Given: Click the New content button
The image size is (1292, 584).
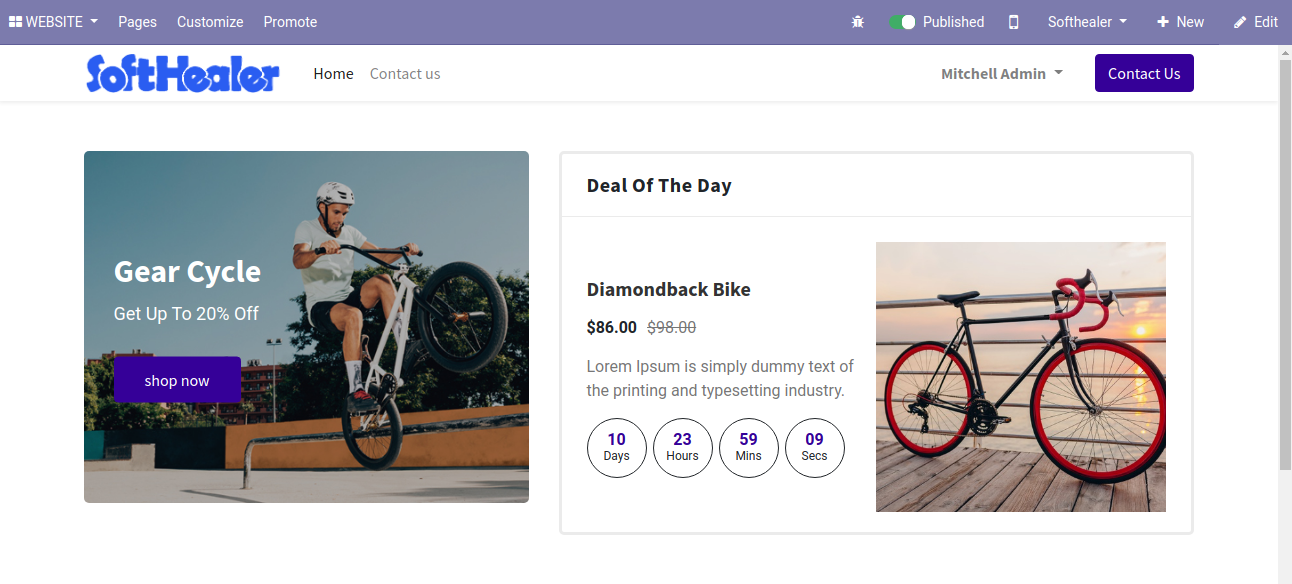Looking at the screenshot, I should click(x=1180, y=22).
